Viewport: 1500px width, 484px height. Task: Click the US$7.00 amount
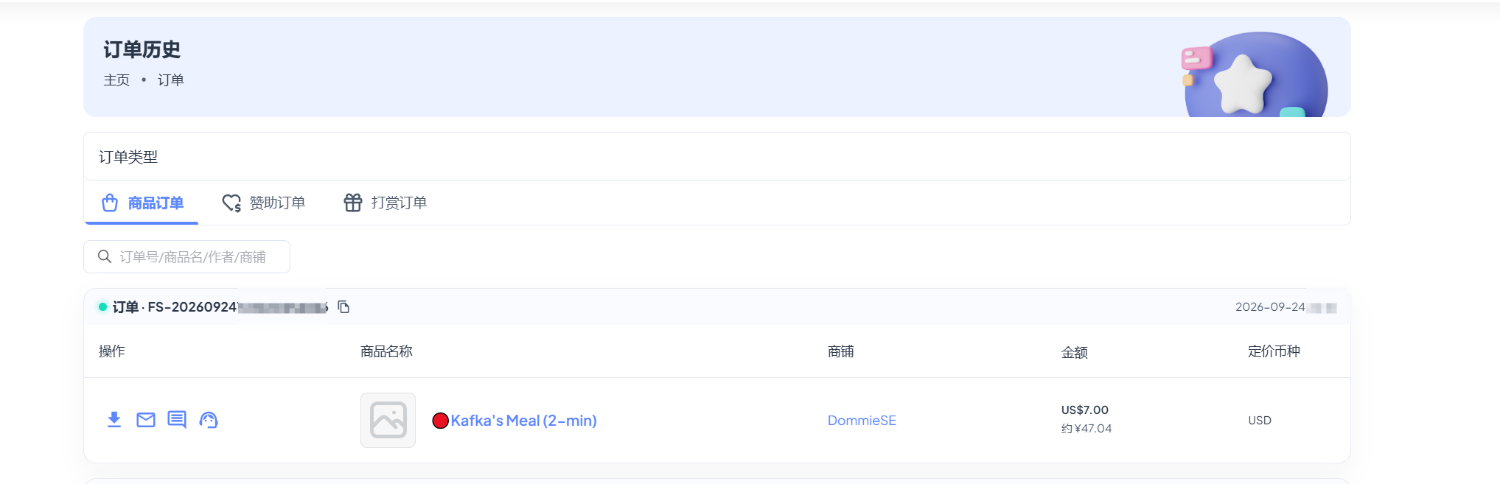(x=1085, y=410)
